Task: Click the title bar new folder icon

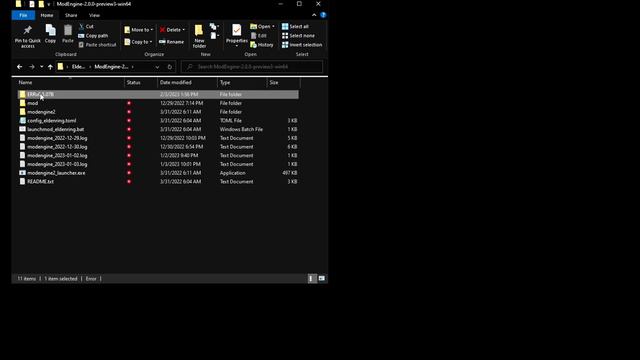Action: [41, 4]
